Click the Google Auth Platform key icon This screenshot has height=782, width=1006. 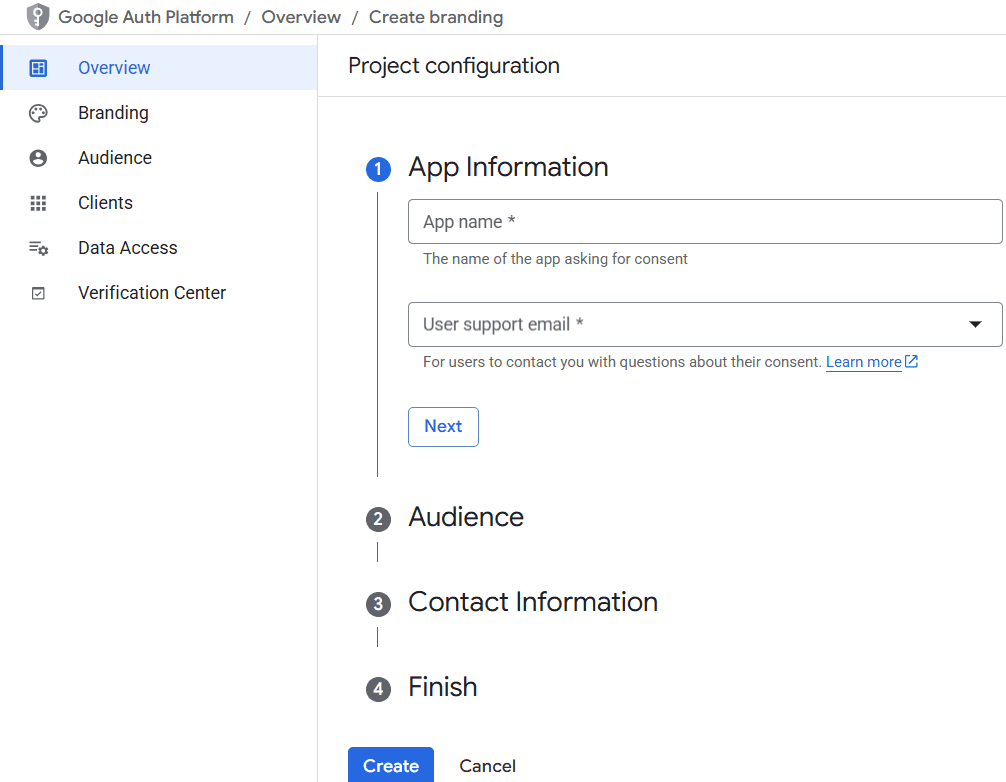tap(36, 16)
